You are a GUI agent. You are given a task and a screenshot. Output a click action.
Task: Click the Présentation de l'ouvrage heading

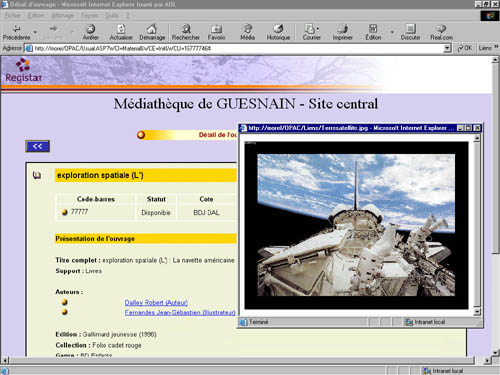[95, 239]
